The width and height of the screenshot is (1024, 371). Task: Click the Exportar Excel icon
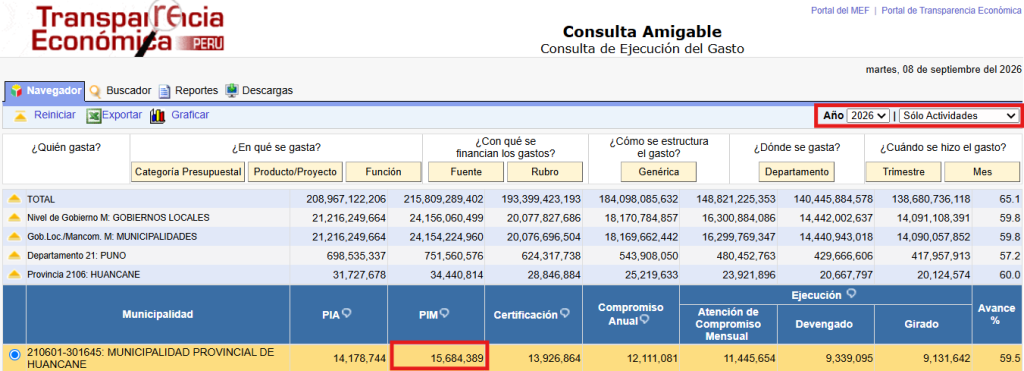point(94,116)
